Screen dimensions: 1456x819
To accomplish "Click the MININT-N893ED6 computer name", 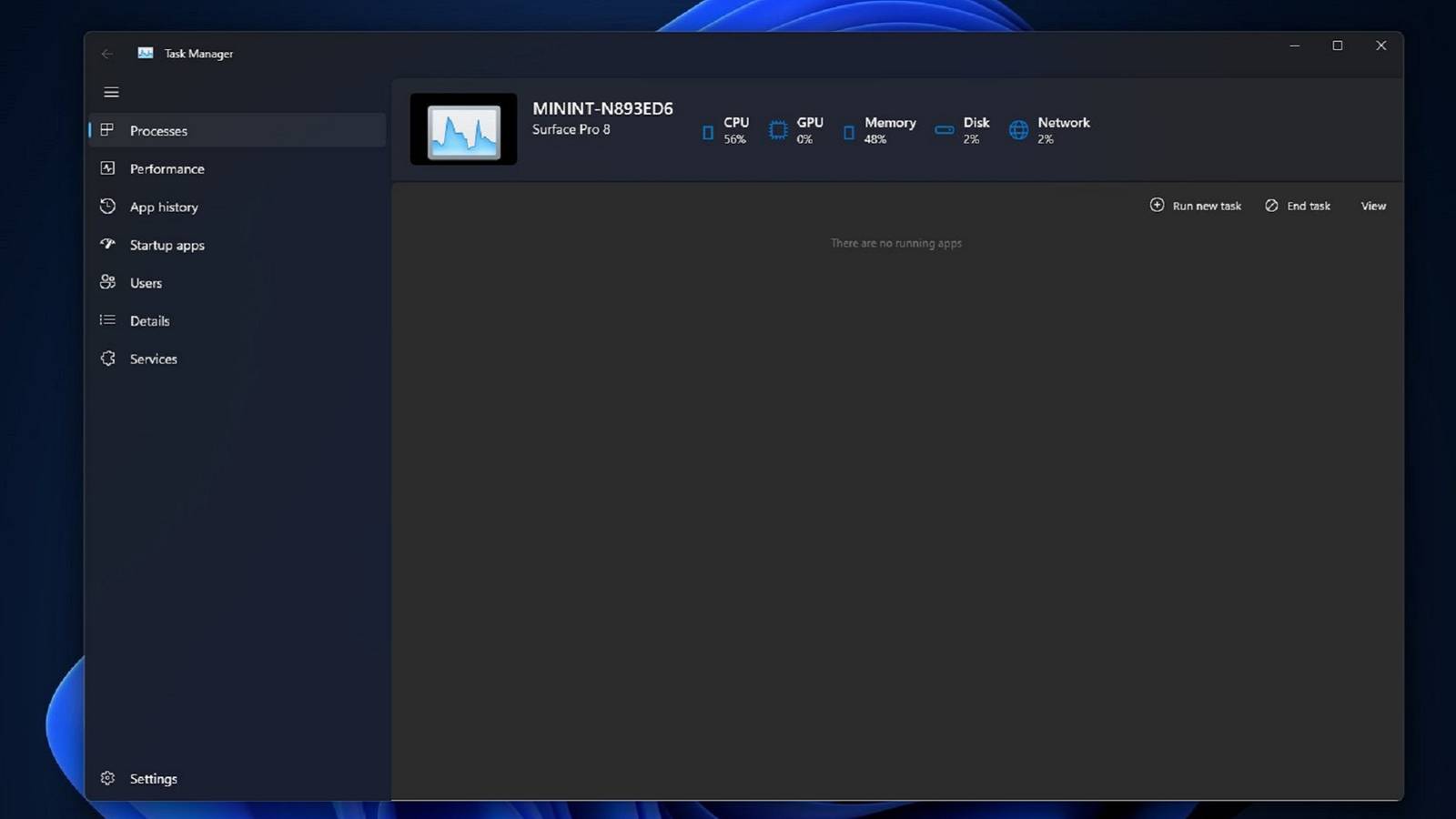I will tap(602, 108).
